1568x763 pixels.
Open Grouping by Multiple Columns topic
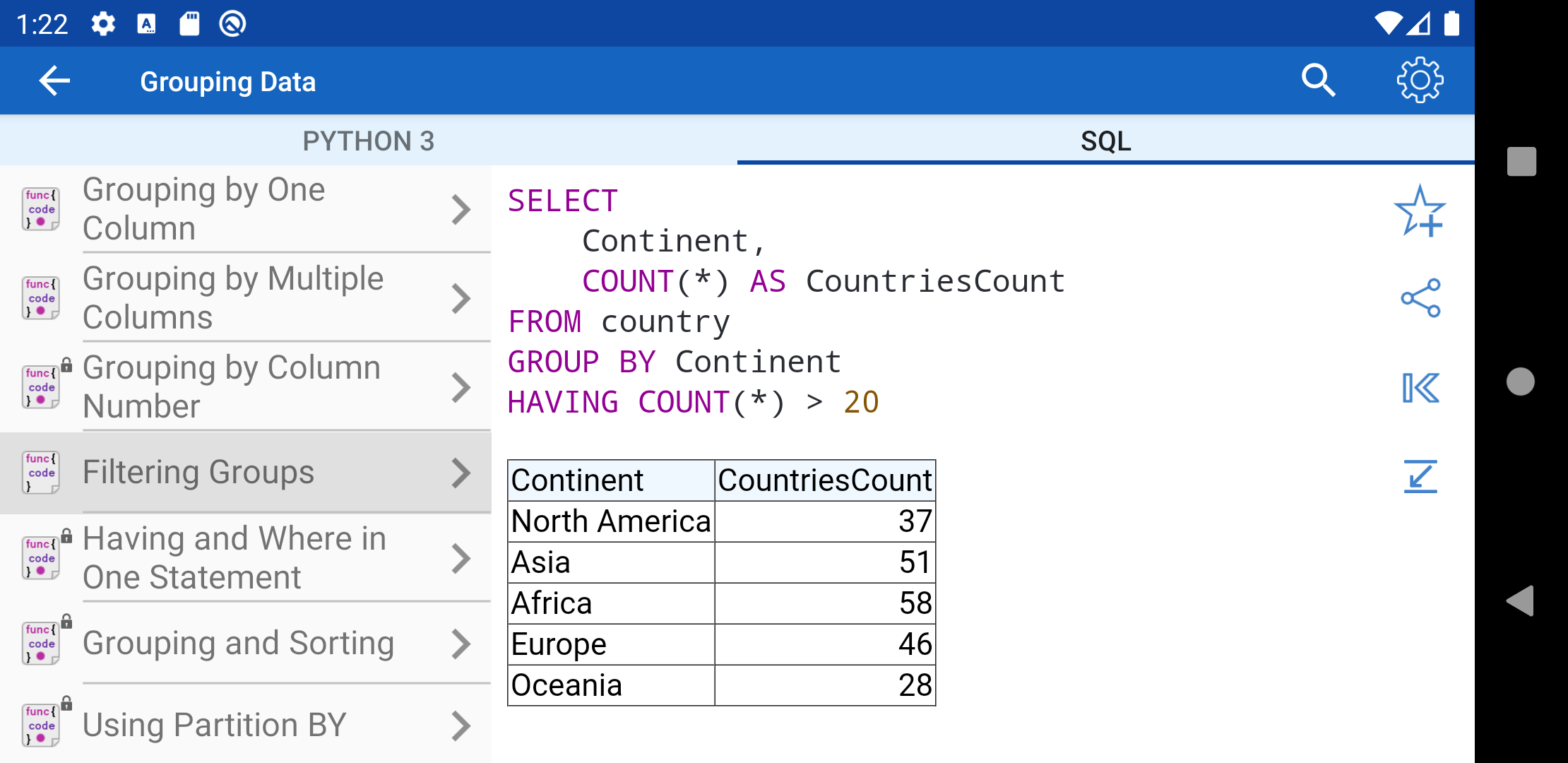(x=246, y=298)
